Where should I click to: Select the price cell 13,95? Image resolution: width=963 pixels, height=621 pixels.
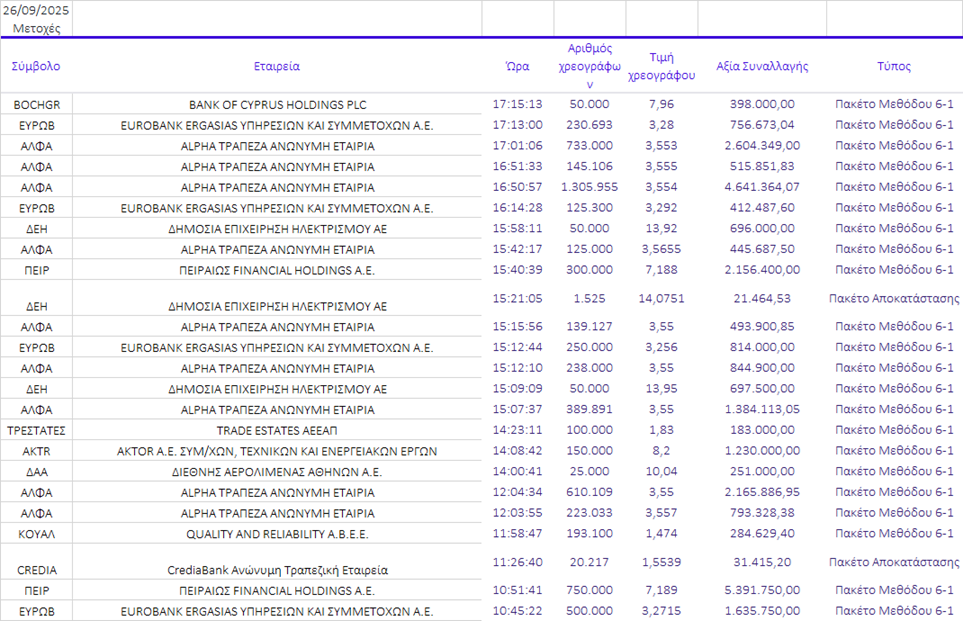[661, 389]
